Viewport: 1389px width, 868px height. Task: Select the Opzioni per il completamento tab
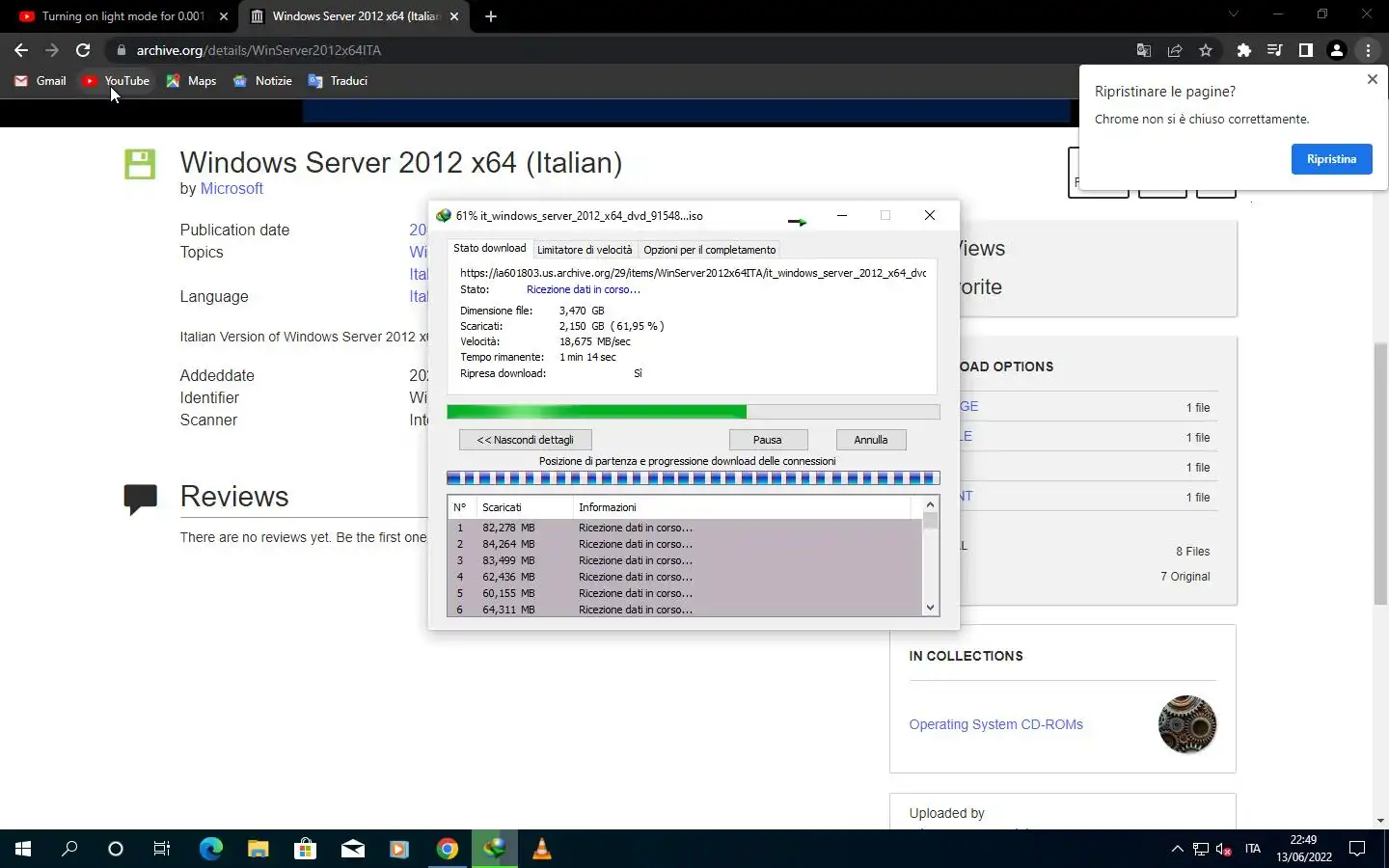[x=709, y=250]
